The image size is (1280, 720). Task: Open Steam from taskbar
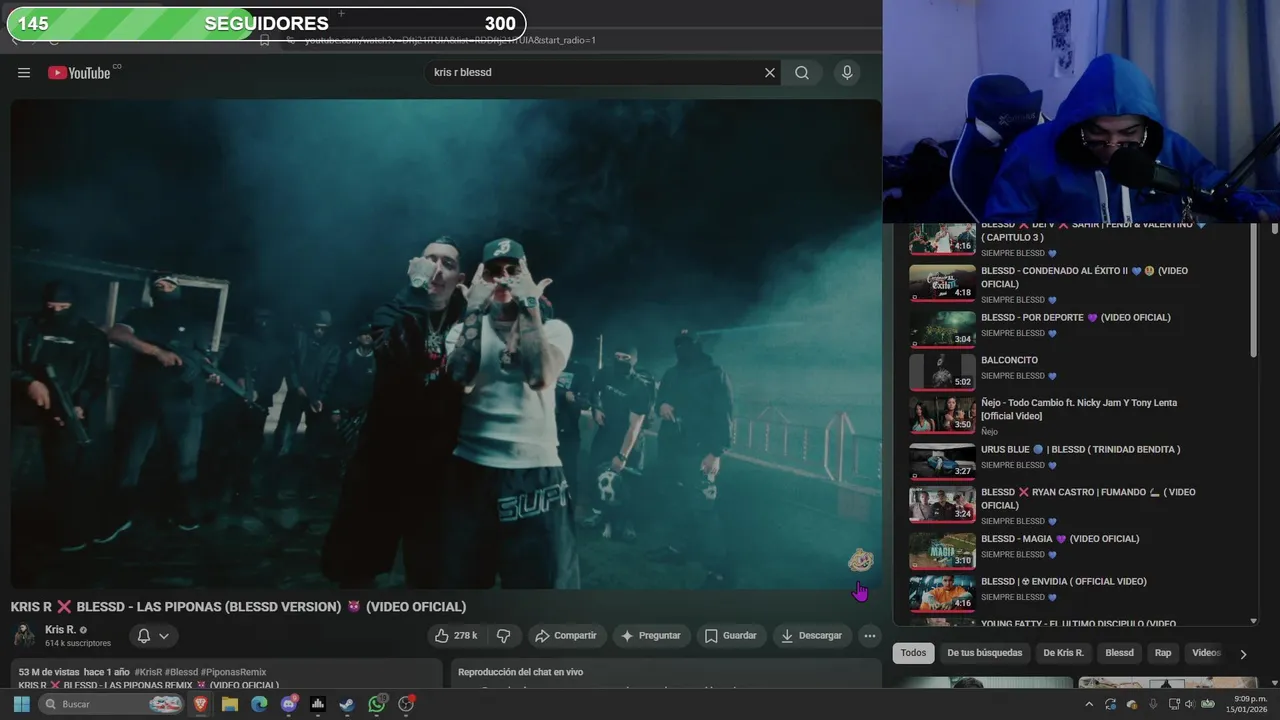click(x=347, y=704)
